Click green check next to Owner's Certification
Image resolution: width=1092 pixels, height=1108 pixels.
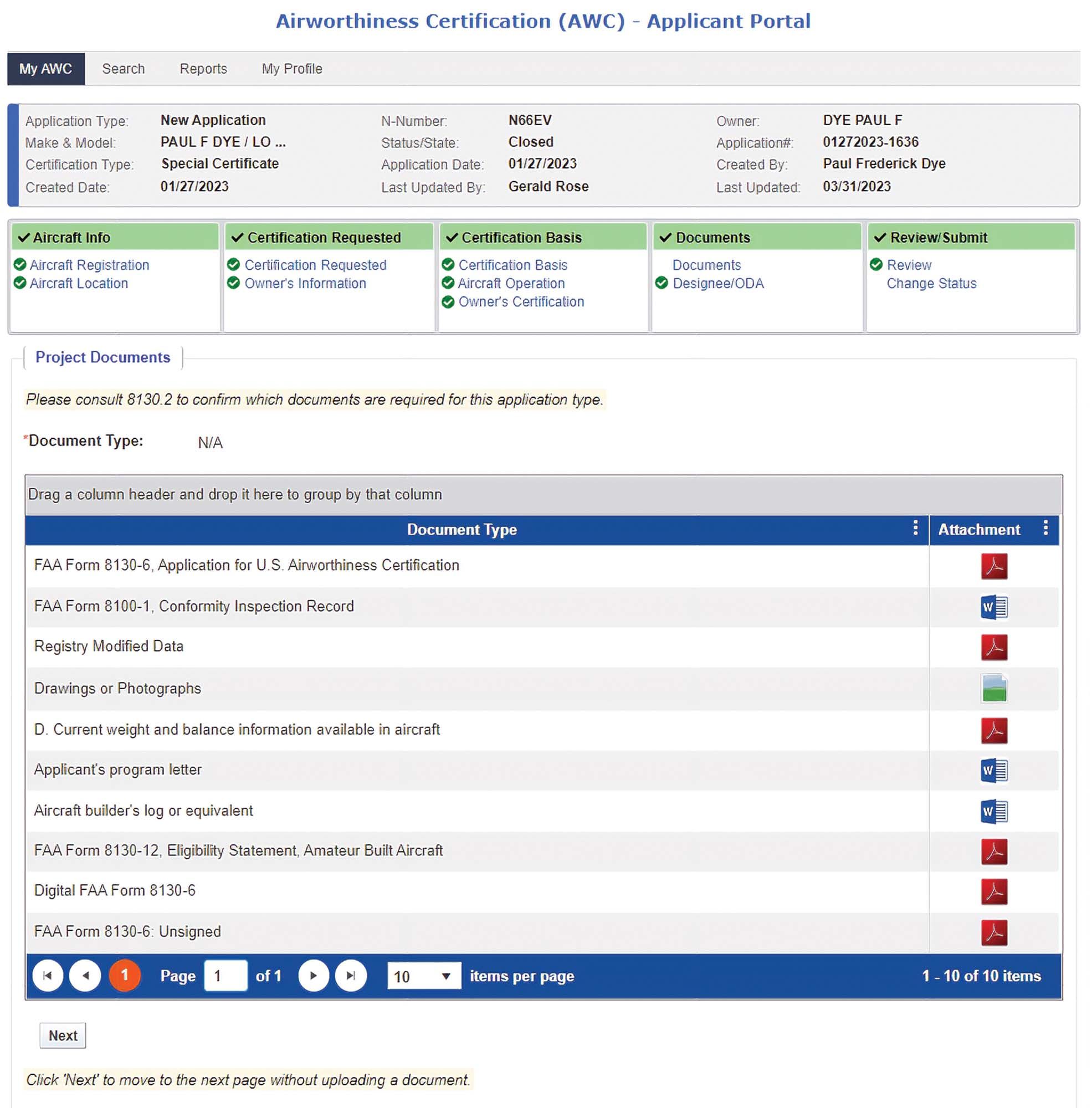(x=448, y=302)
